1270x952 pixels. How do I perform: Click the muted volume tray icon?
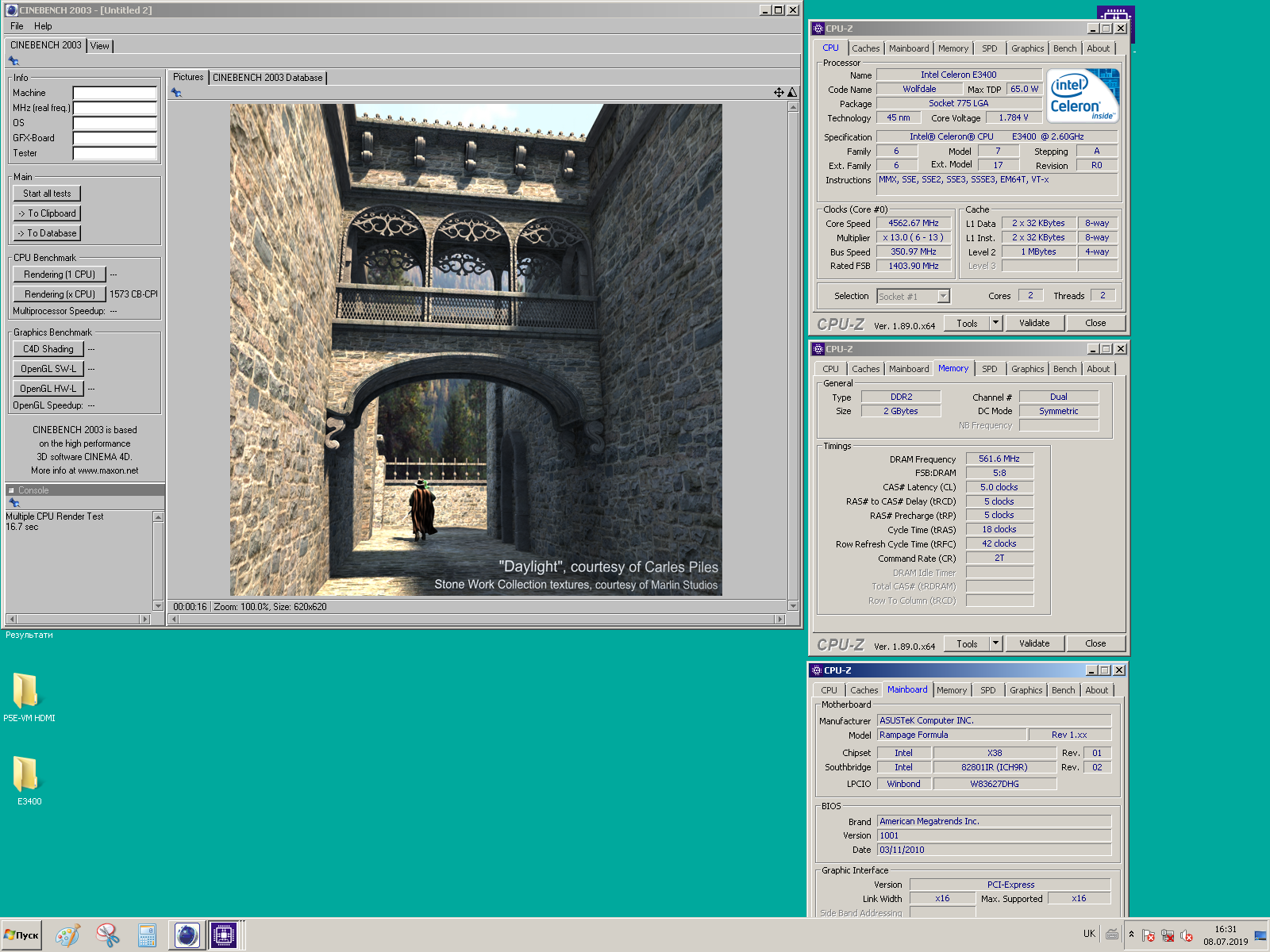[x=1187, y=936]
